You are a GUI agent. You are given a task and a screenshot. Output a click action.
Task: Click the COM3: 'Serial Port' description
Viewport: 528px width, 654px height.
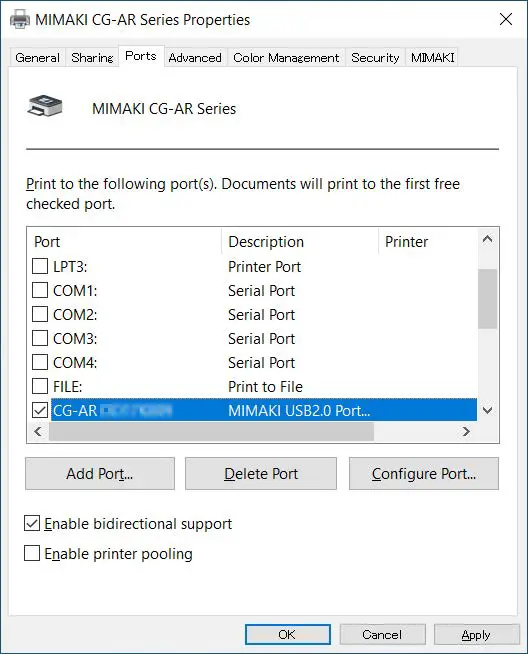[x=261, y=339]
